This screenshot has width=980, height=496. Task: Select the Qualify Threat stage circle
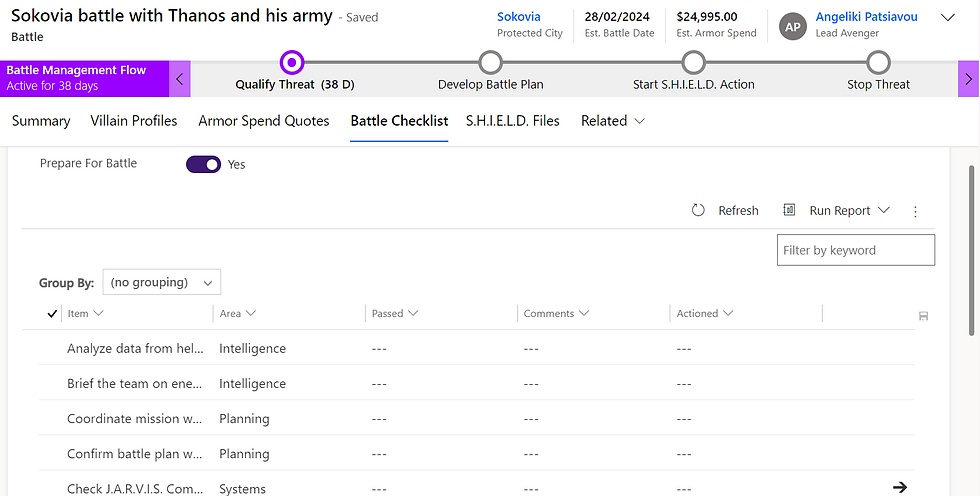click(292, 62)
